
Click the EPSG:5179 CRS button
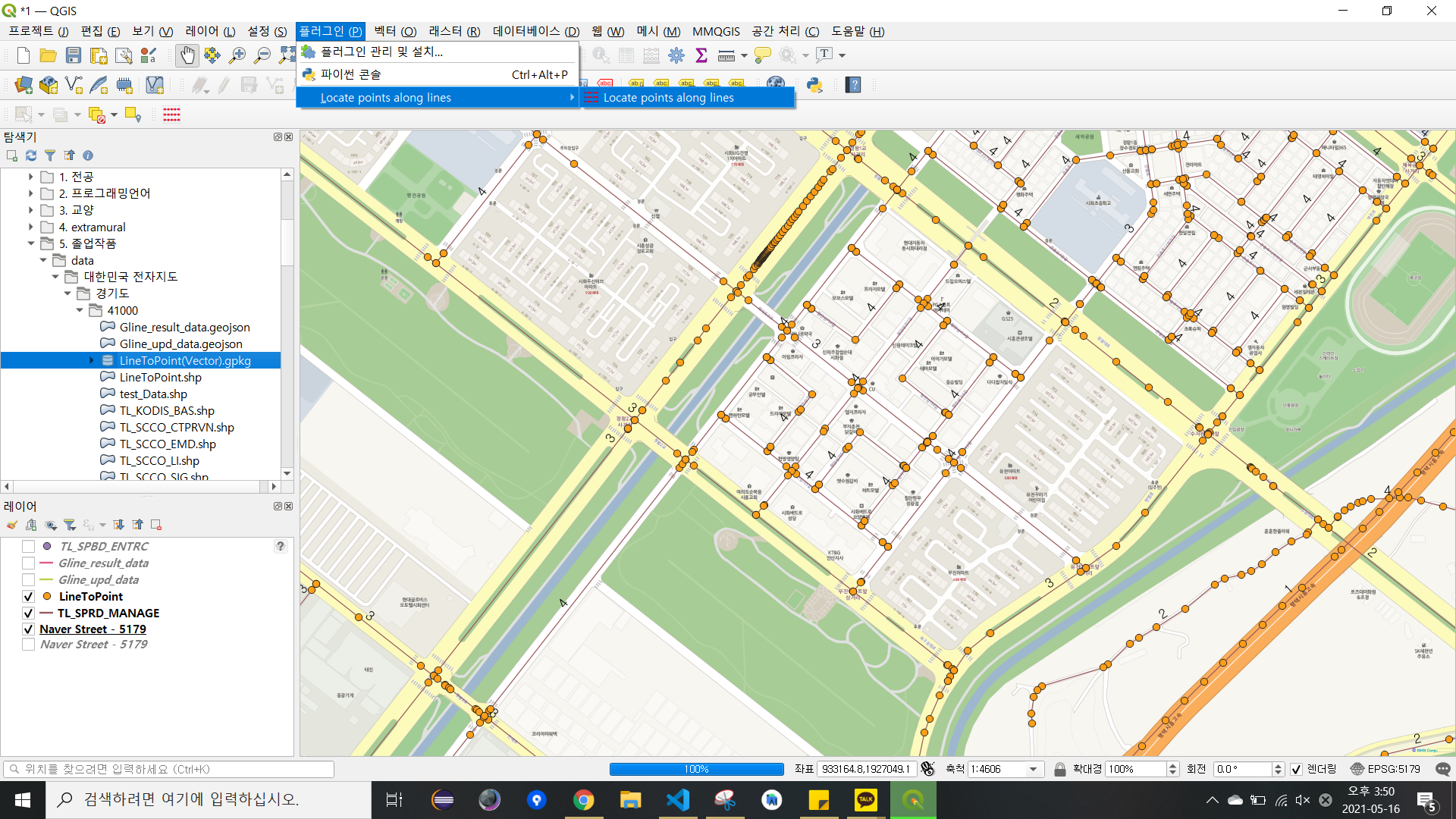1385,769
